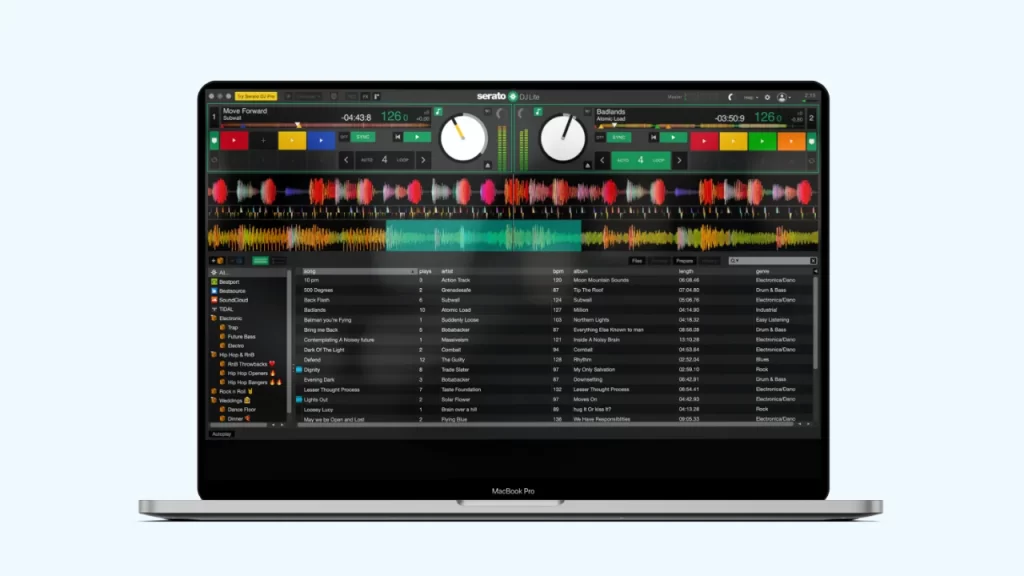Trigger deck 2 red hot cue pad

tap(704, 141)
